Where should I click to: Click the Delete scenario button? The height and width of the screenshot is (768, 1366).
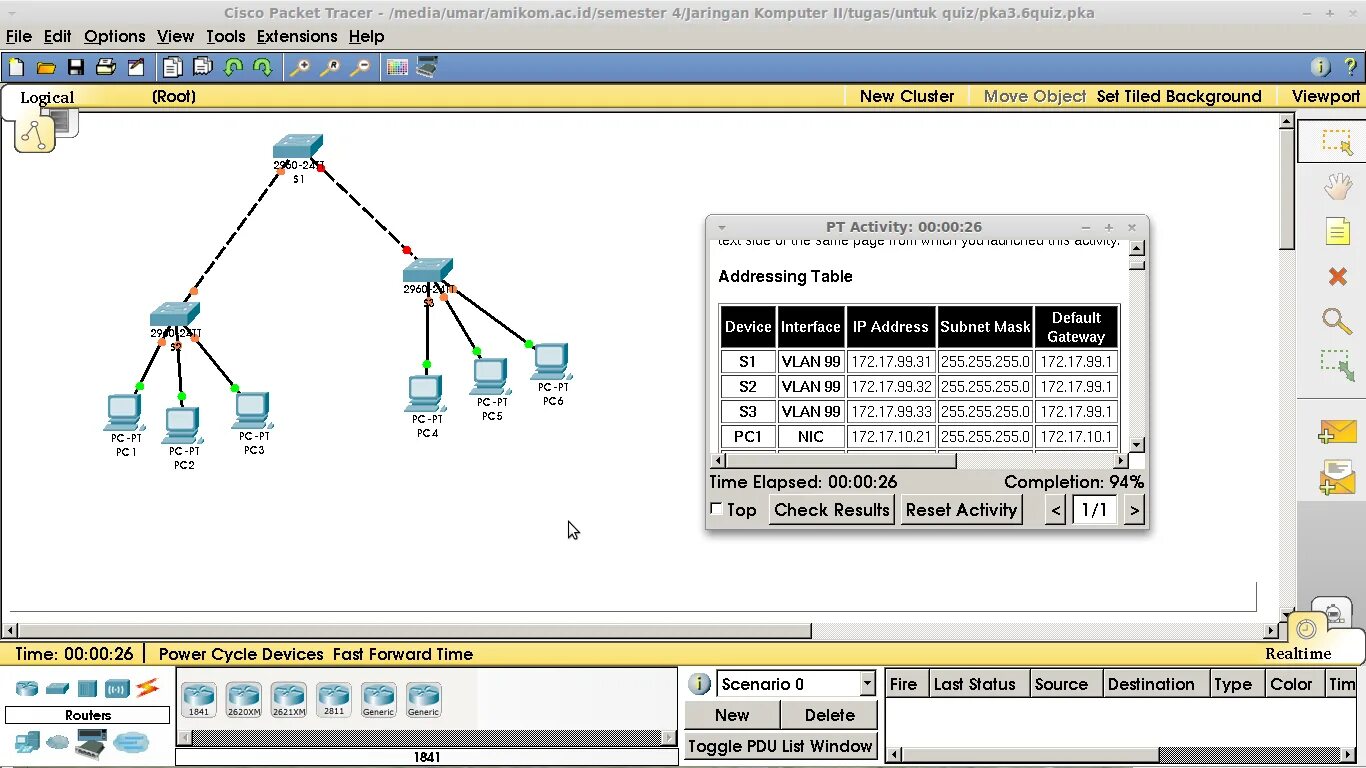point(829,715)
